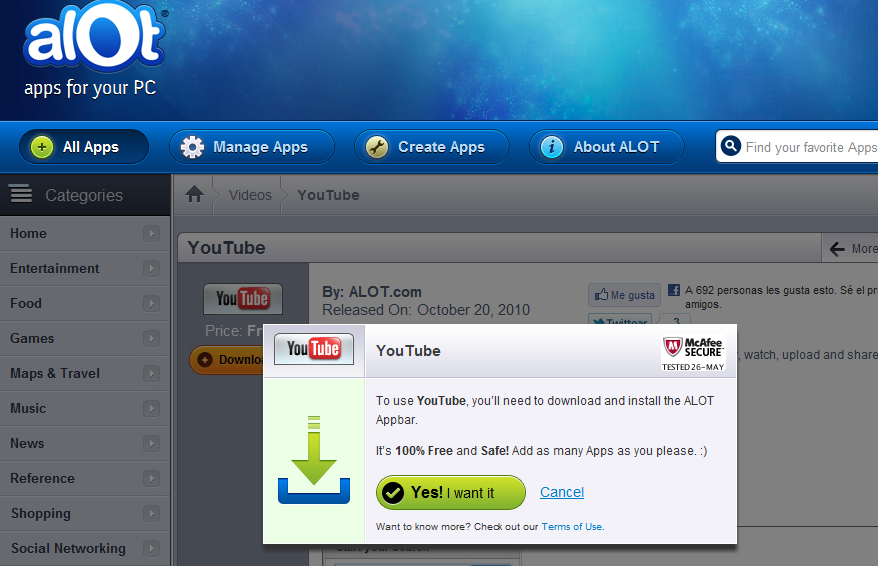This screenshot has height=566, width=878.
Task: Select the Food category
Action: pos(85,303)
